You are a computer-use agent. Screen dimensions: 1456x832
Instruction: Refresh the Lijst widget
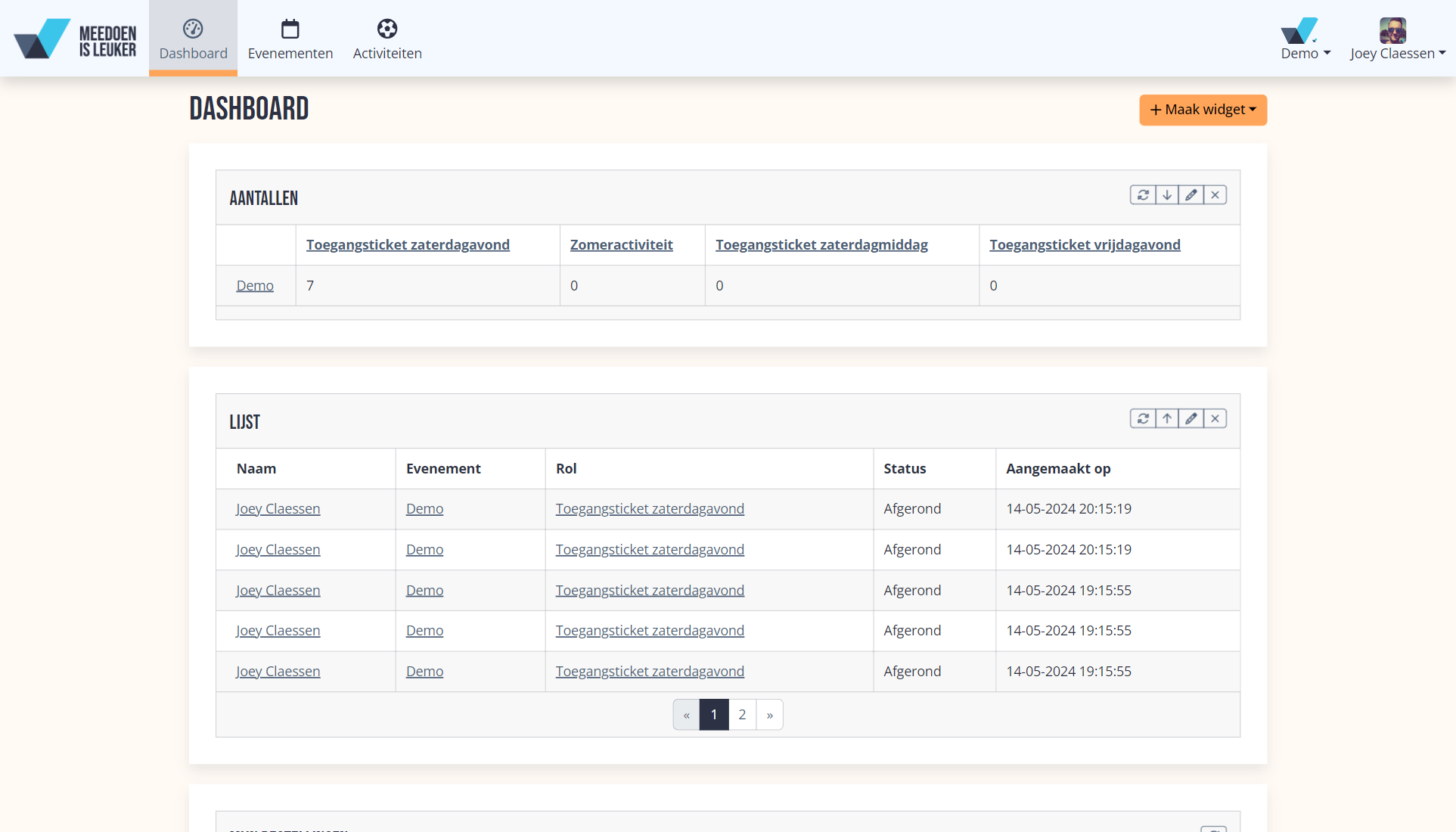1143,419
